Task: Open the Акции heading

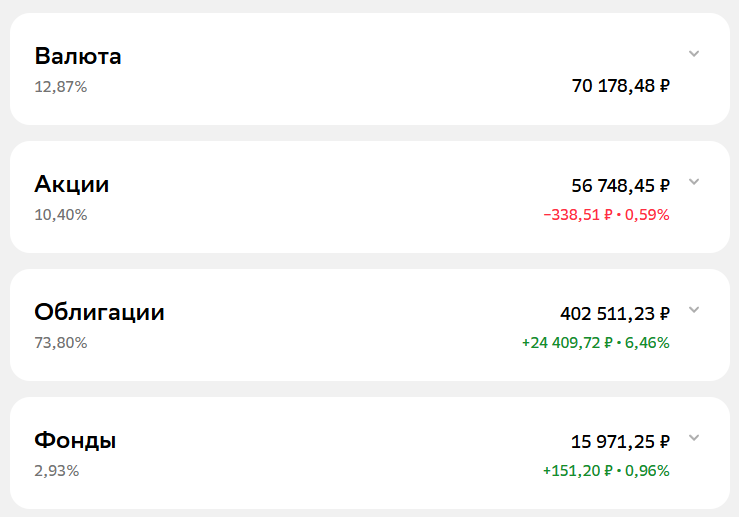Action: 72,184
